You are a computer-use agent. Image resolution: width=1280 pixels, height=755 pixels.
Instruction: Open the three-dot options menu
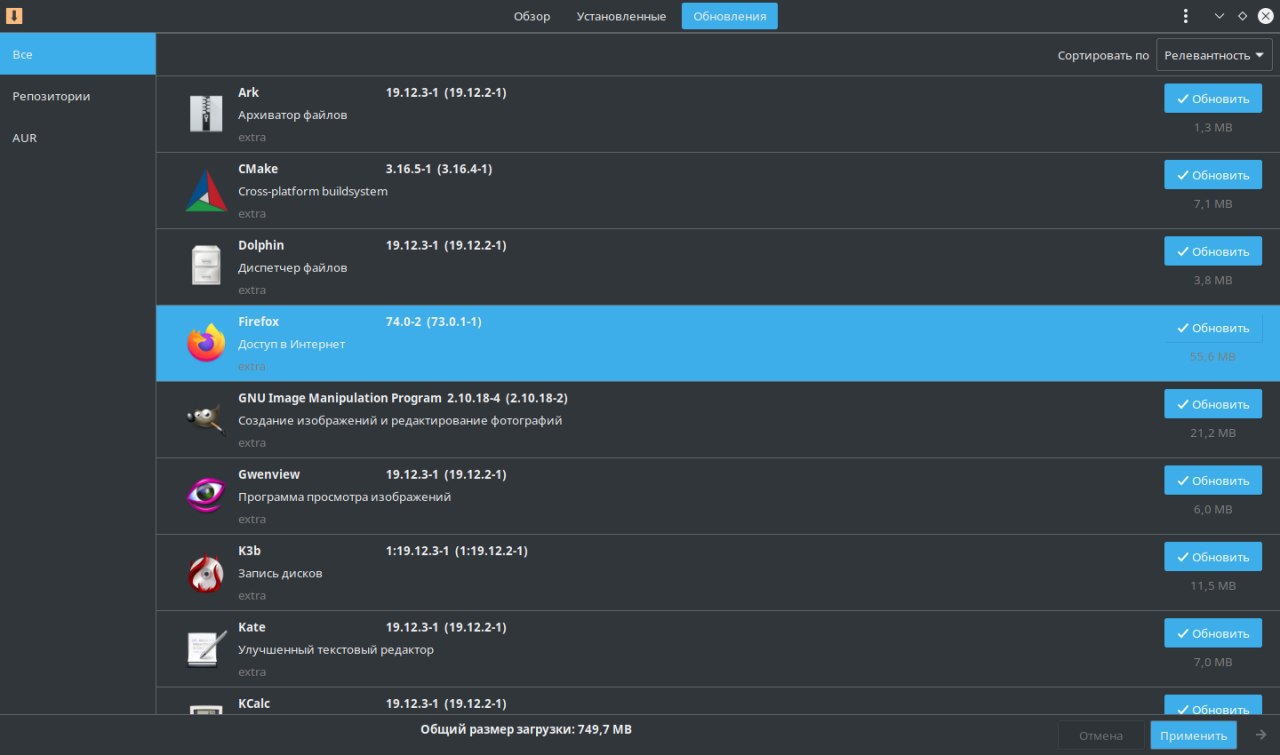(x=1185, y=16)
